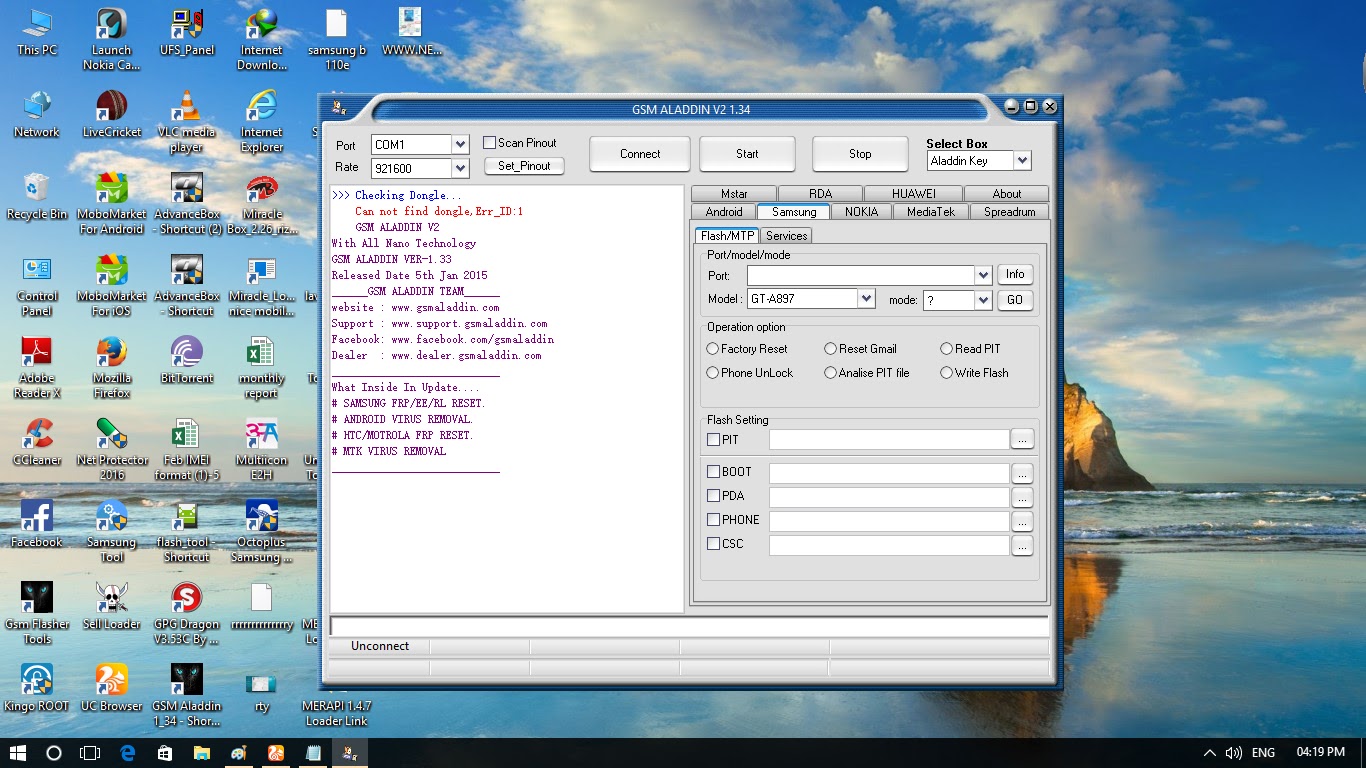This screenshot has width=1366, height=768.
Task: Select the monthly report Excel file
Action: click(261, 368)
